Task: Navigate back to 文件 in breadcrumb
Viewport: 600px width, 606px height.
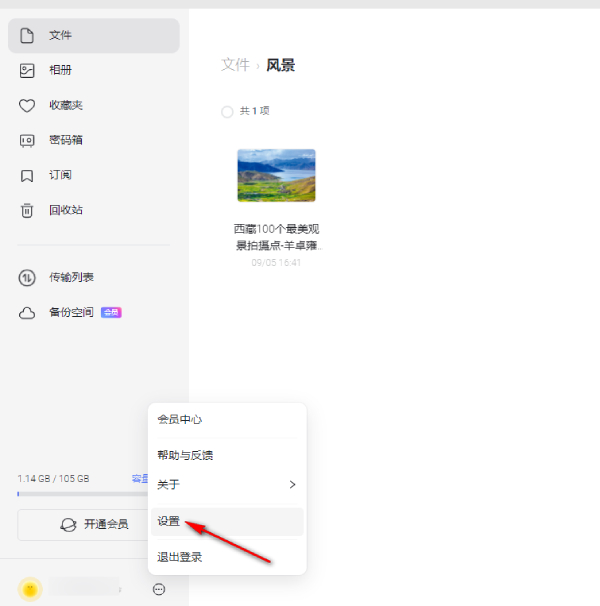Action: [235, 65]
